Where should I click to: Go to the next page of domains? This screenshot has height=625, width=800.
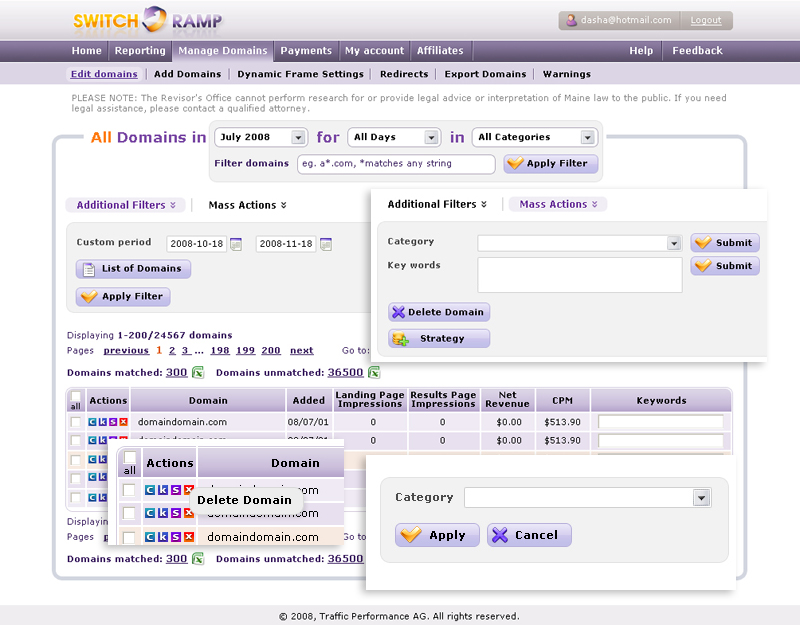[x=302, y=351]
